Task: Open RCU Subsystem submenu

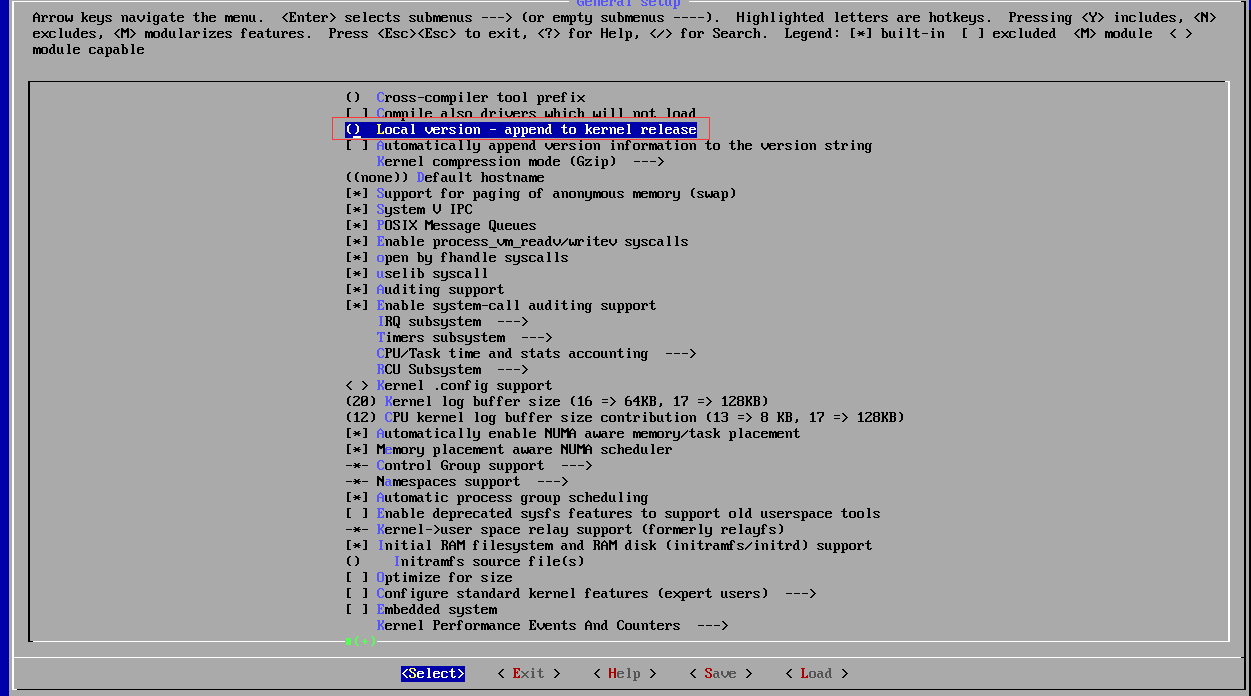Action: (x=452, y=370)
